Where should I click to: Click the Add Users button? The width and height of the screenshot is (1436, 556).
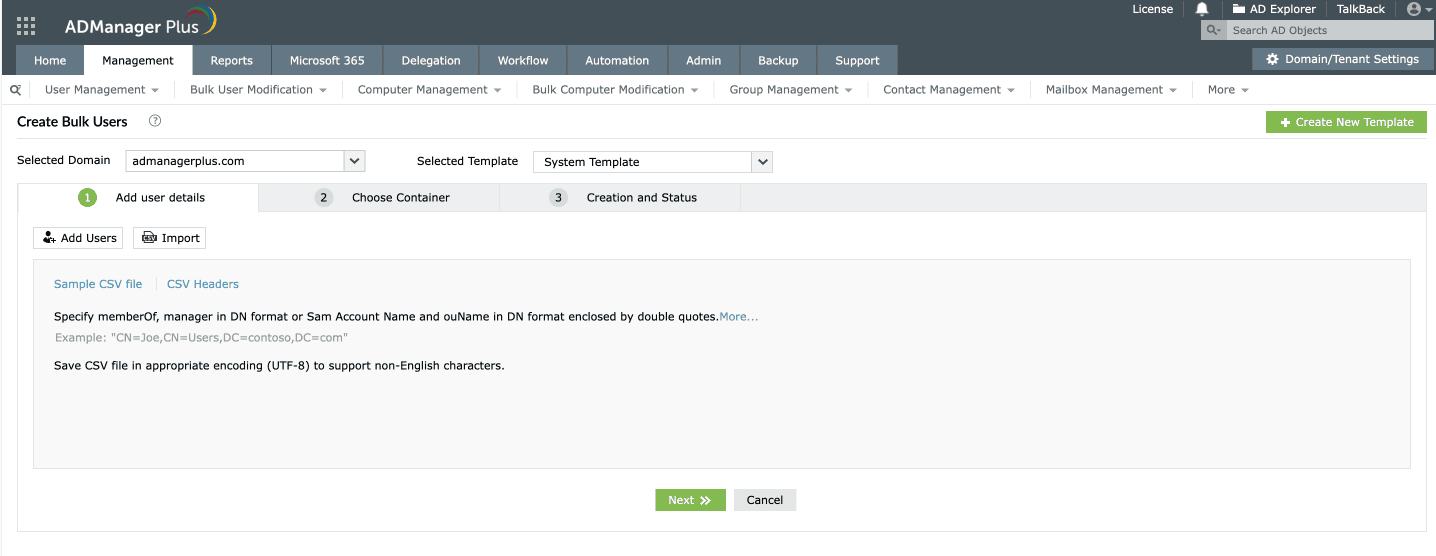[78, 238]
